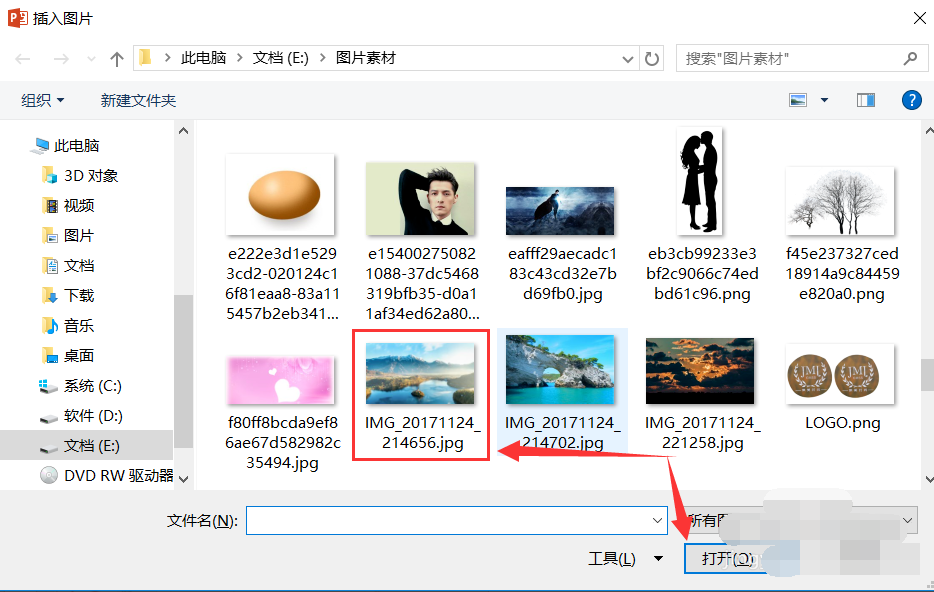This screenshot has width=934, height=592.
Task: Click the back navigation arrow
Action: tap(22, 58)
